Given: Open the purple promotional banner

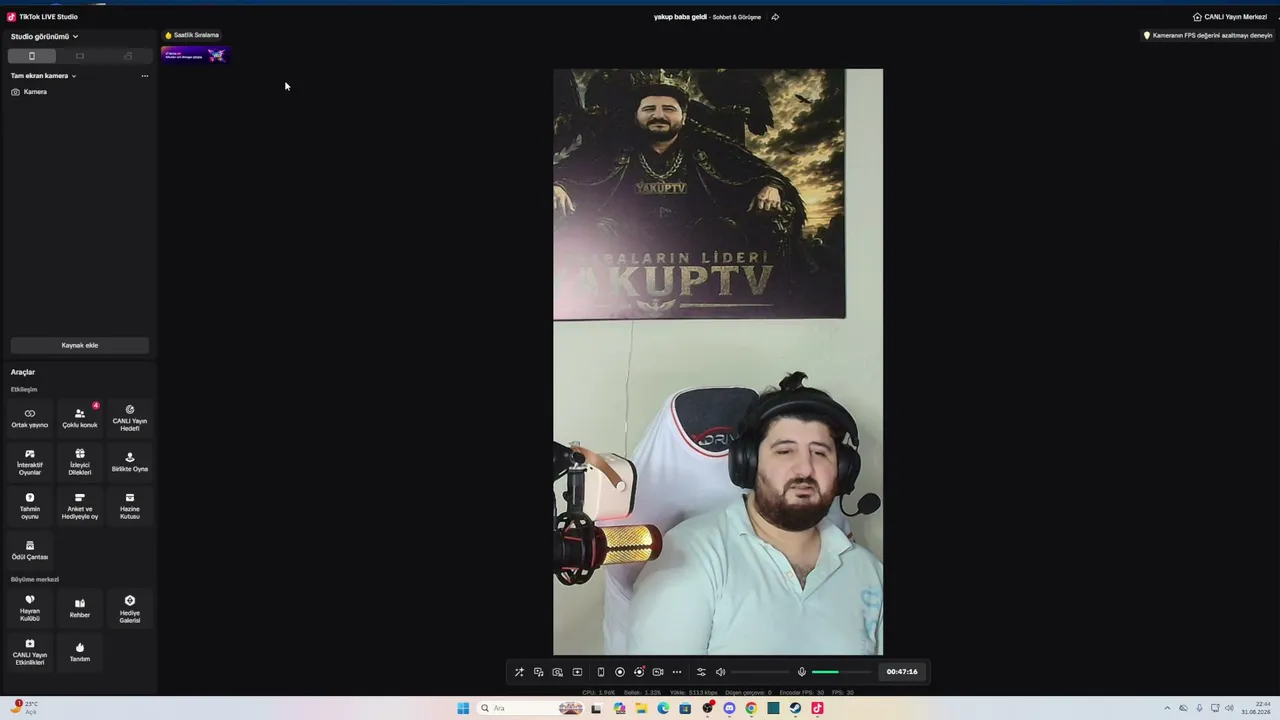Looking at the screenshot, I should 196,55.
